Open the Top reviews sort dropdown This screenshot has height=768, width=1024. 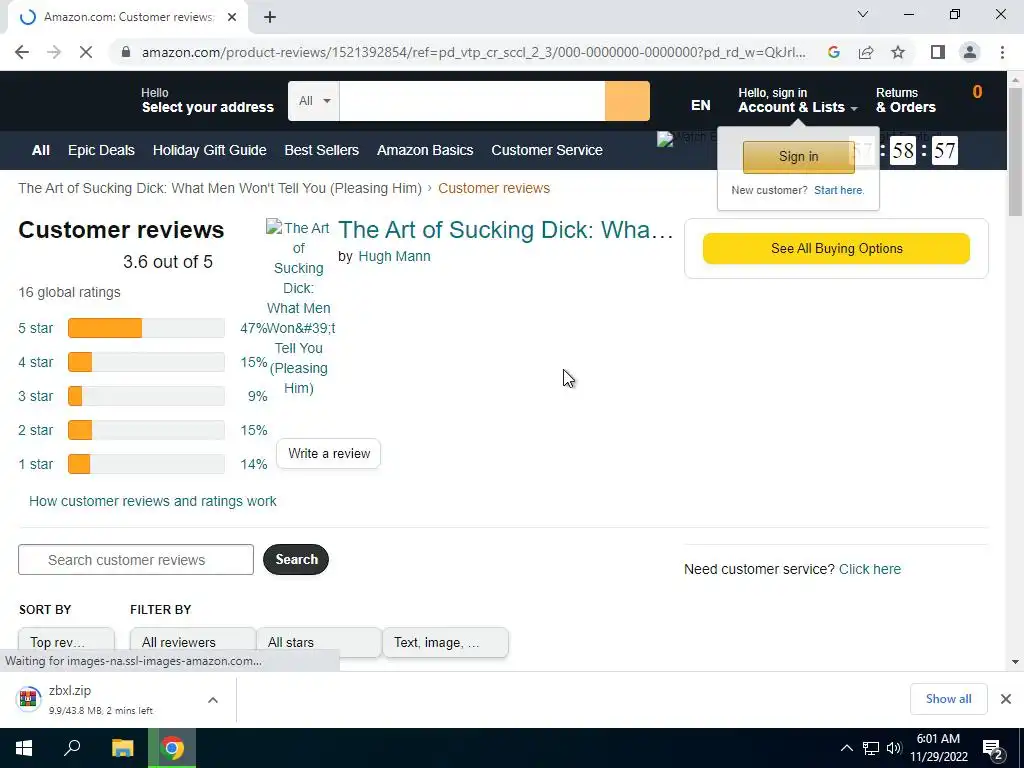click(x=66, y=642)
